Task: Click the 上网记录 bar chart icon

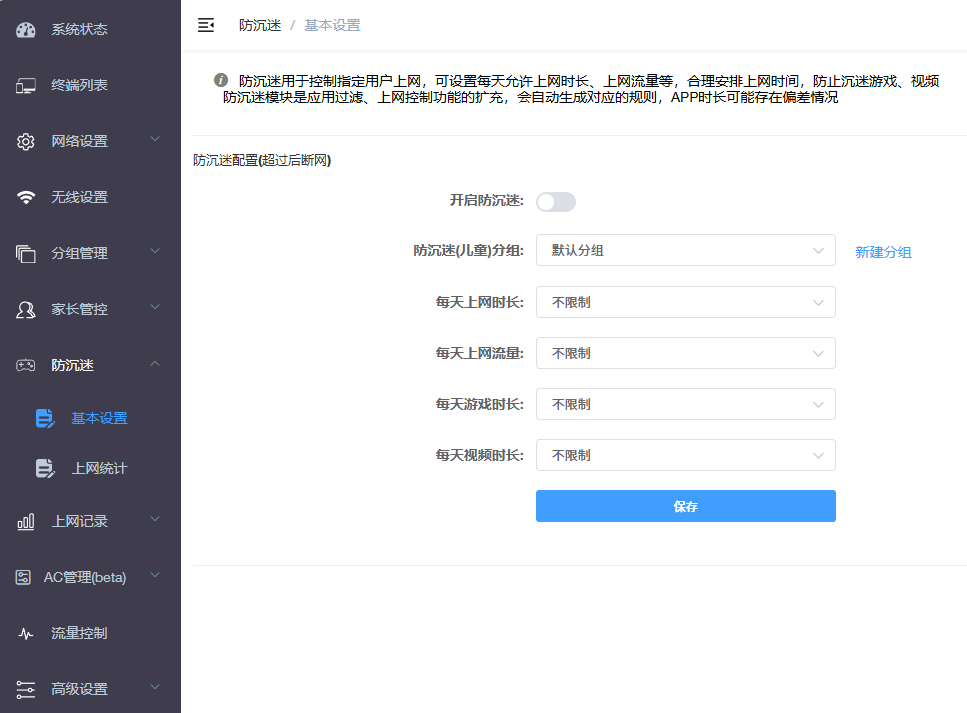Action: 26,521
